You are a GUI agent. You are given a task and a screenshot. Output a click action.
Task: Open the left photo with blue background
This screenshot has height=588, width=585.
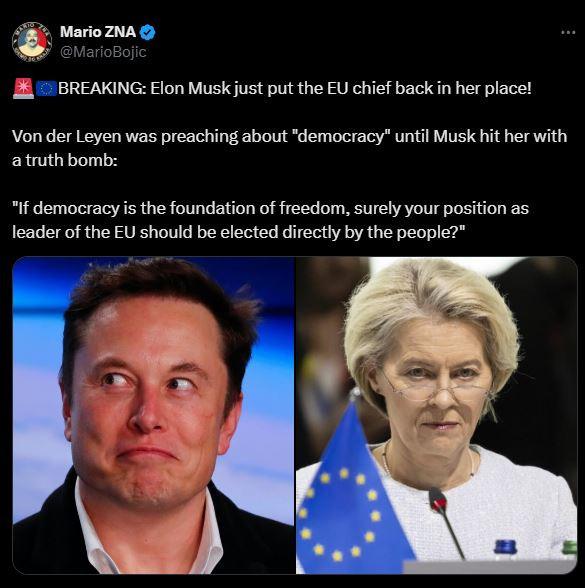(153, 415)
